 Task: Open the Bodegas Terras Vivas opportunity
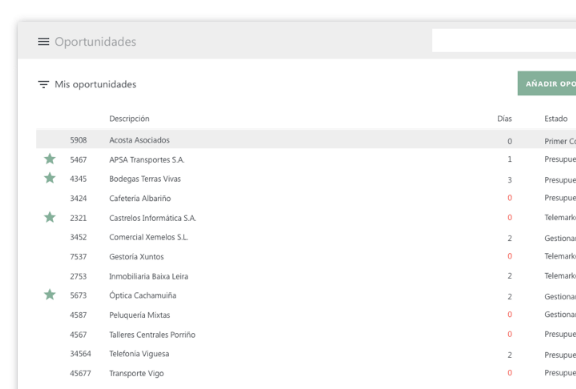[145, 179]
